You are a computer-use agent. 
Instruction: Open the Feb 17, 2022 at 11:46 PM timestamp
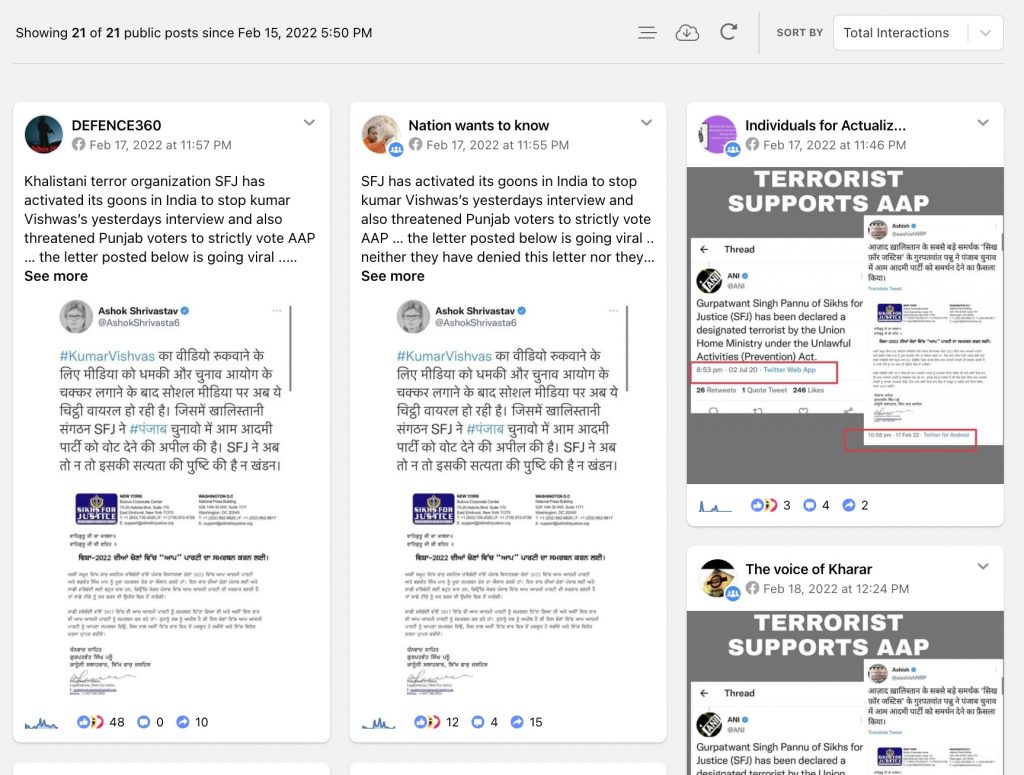835,145
